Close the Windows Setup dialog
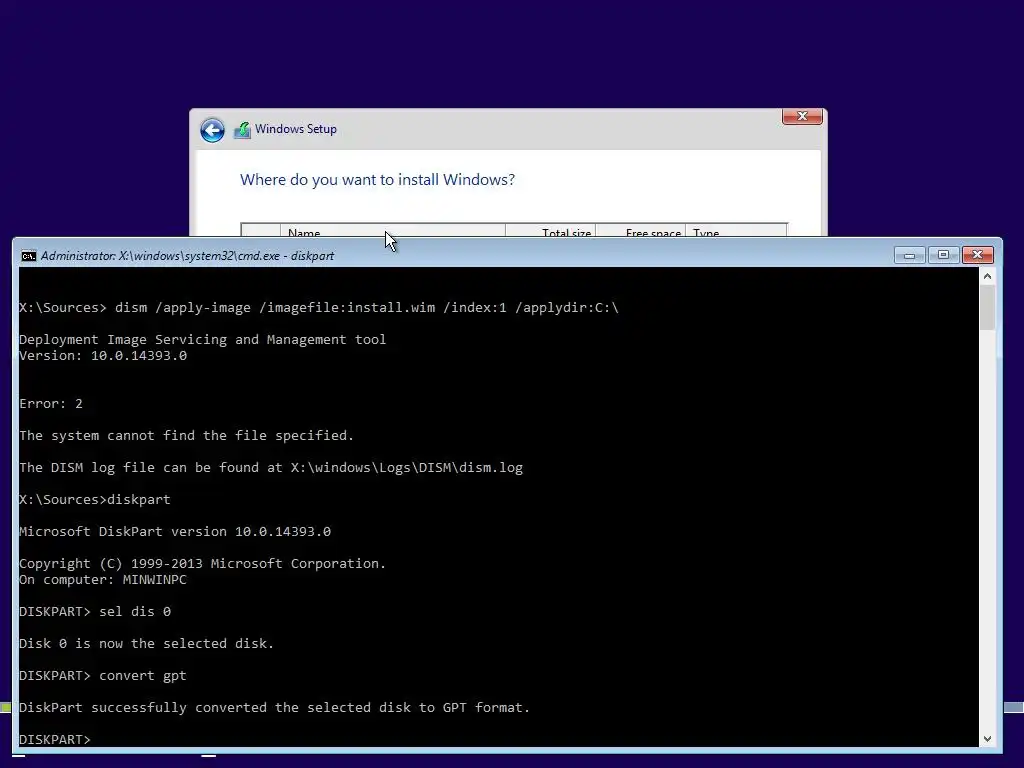The height and width of the screenshot is (768, 1024). 802,116
